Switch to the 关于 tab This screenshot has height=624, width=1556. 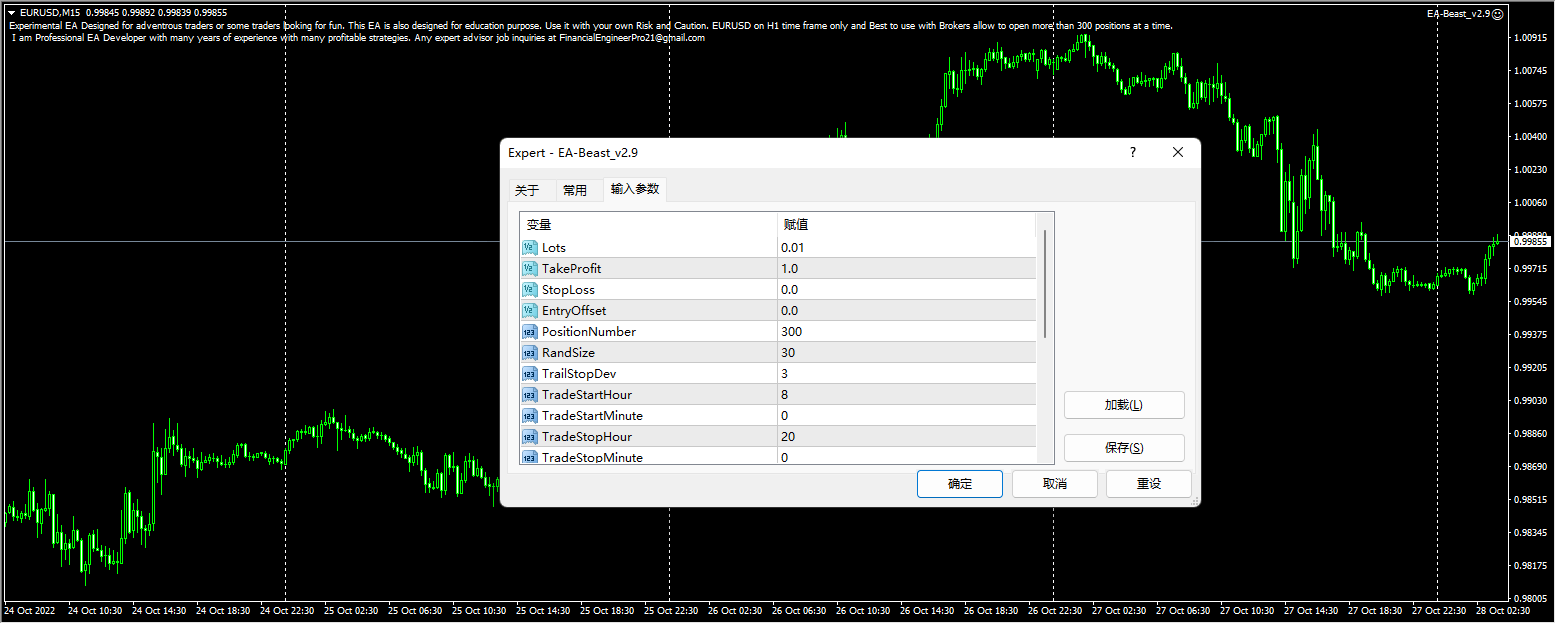(x=529, y=188)
